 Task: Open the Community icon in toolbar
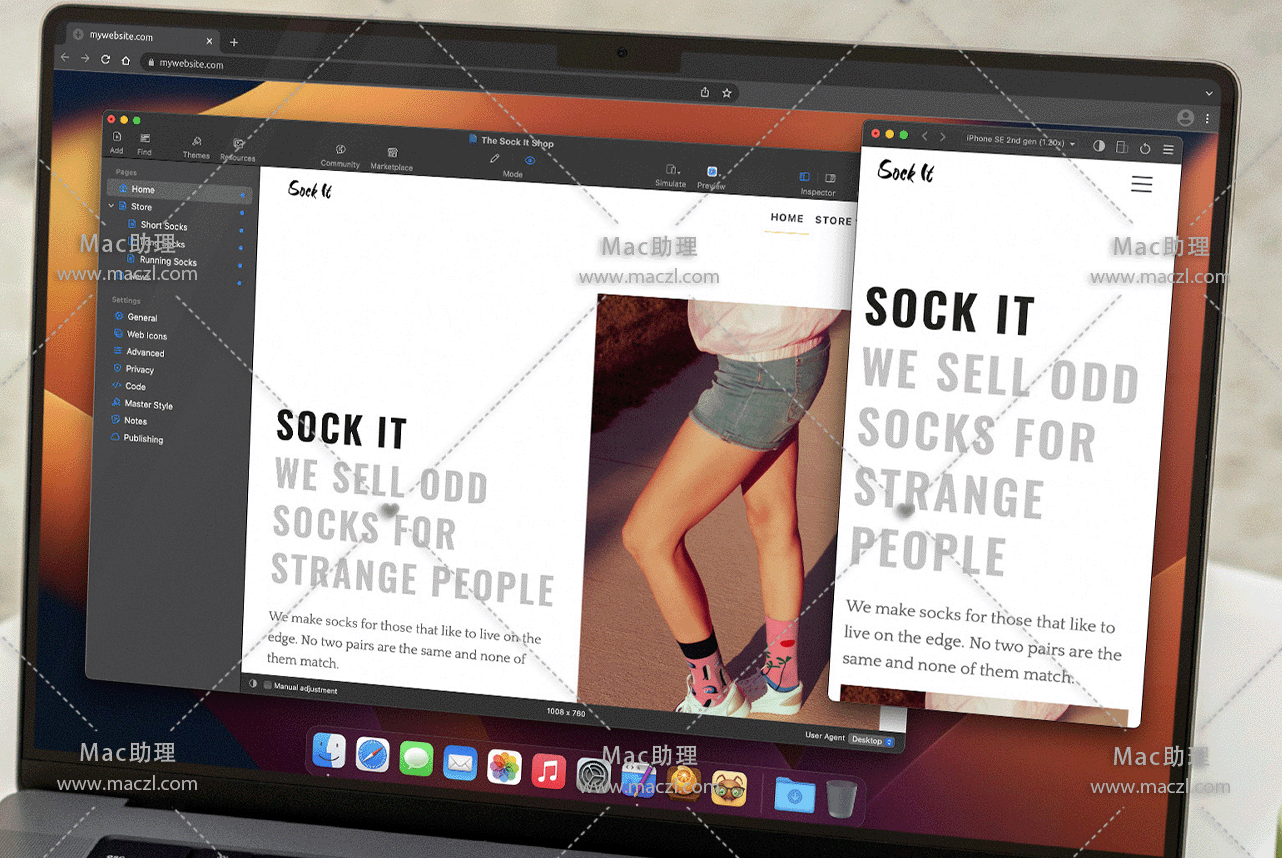tap(340, 150)
